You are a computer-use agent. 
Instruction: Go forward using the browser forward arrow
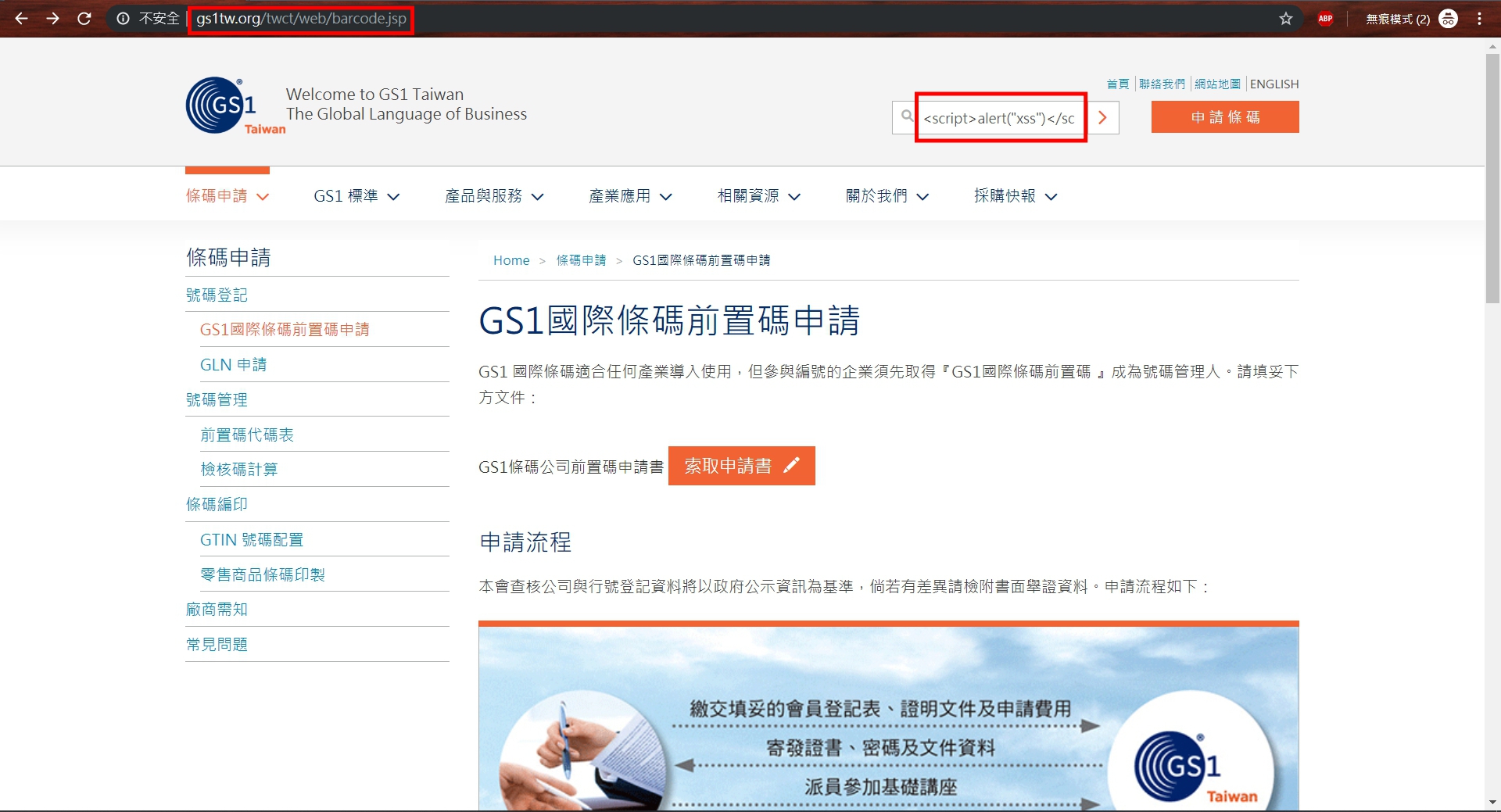pos(52,18)
